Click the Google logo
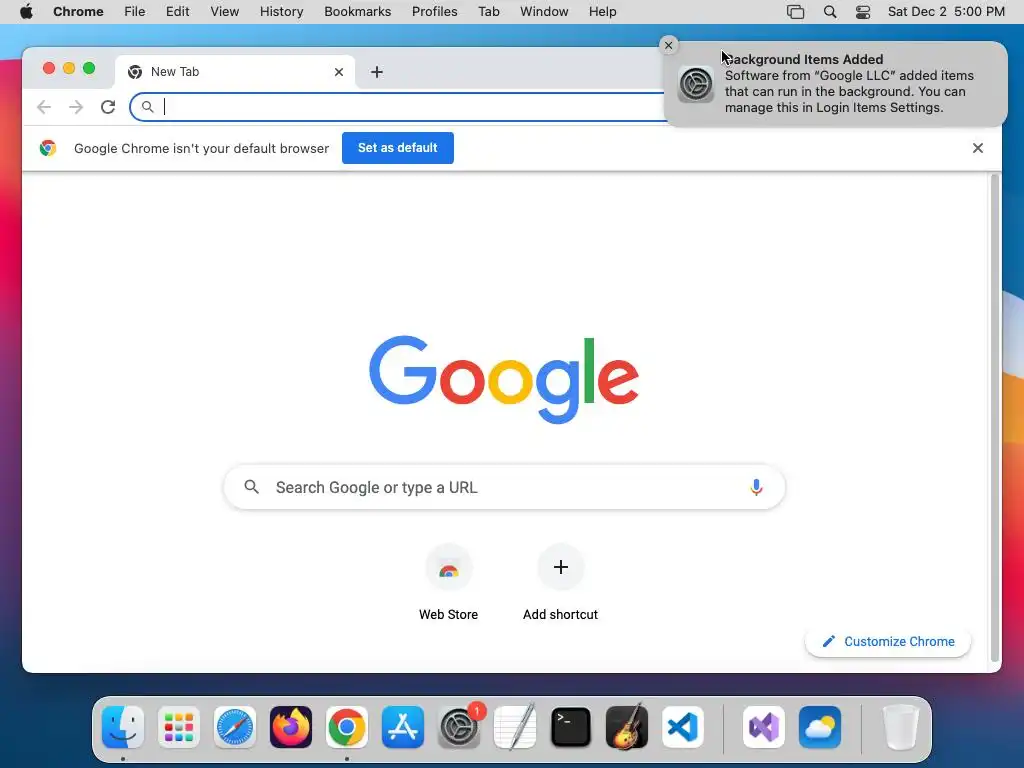 pyautogui.click(x=504, y=379)
